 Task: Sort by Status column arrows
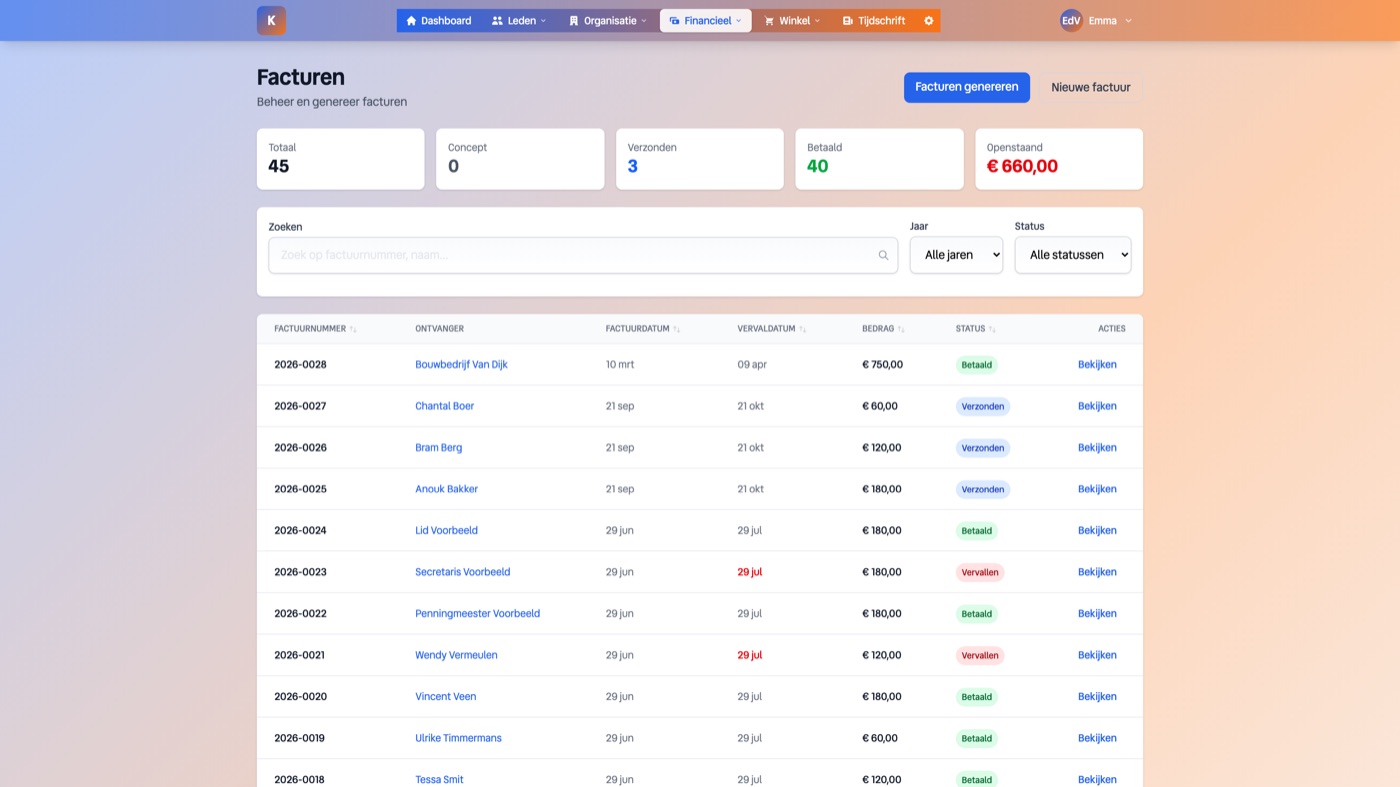coord(992,329)
